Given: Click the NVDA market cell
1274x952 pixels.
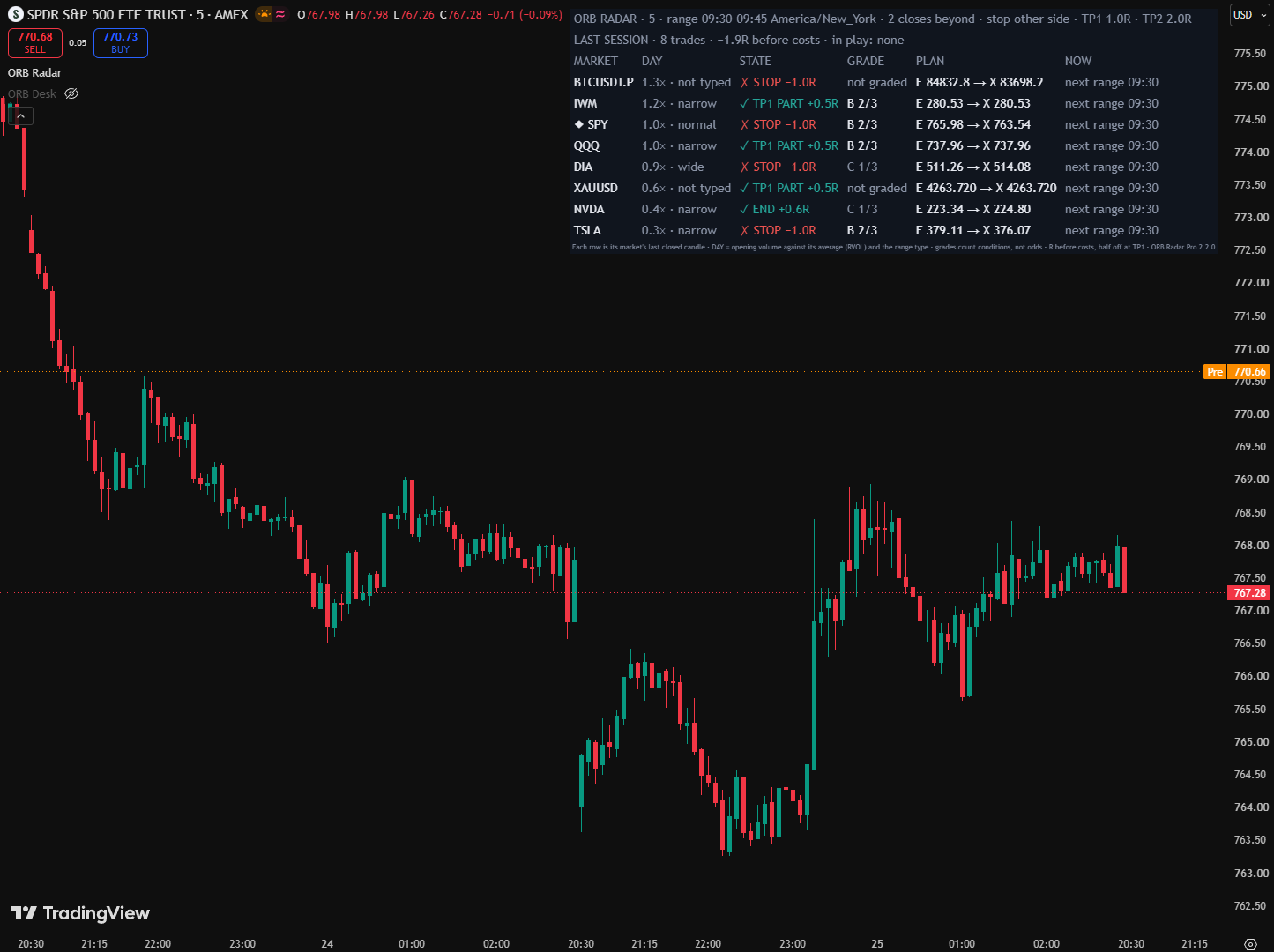Looking at the screenshot, I should click(589, 209).
